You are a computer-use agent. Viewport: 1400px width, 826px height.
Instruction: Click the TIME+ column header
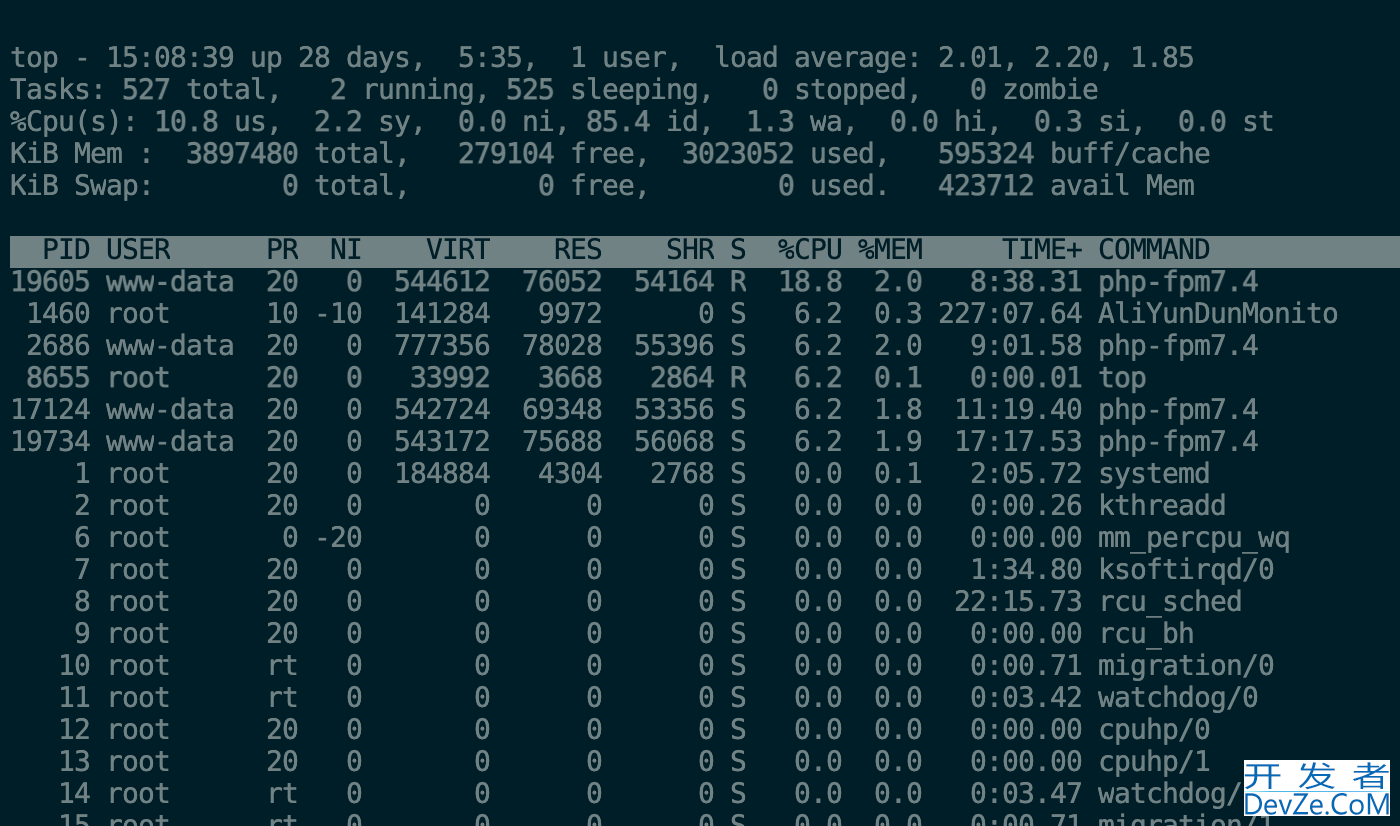point(1042,250)
